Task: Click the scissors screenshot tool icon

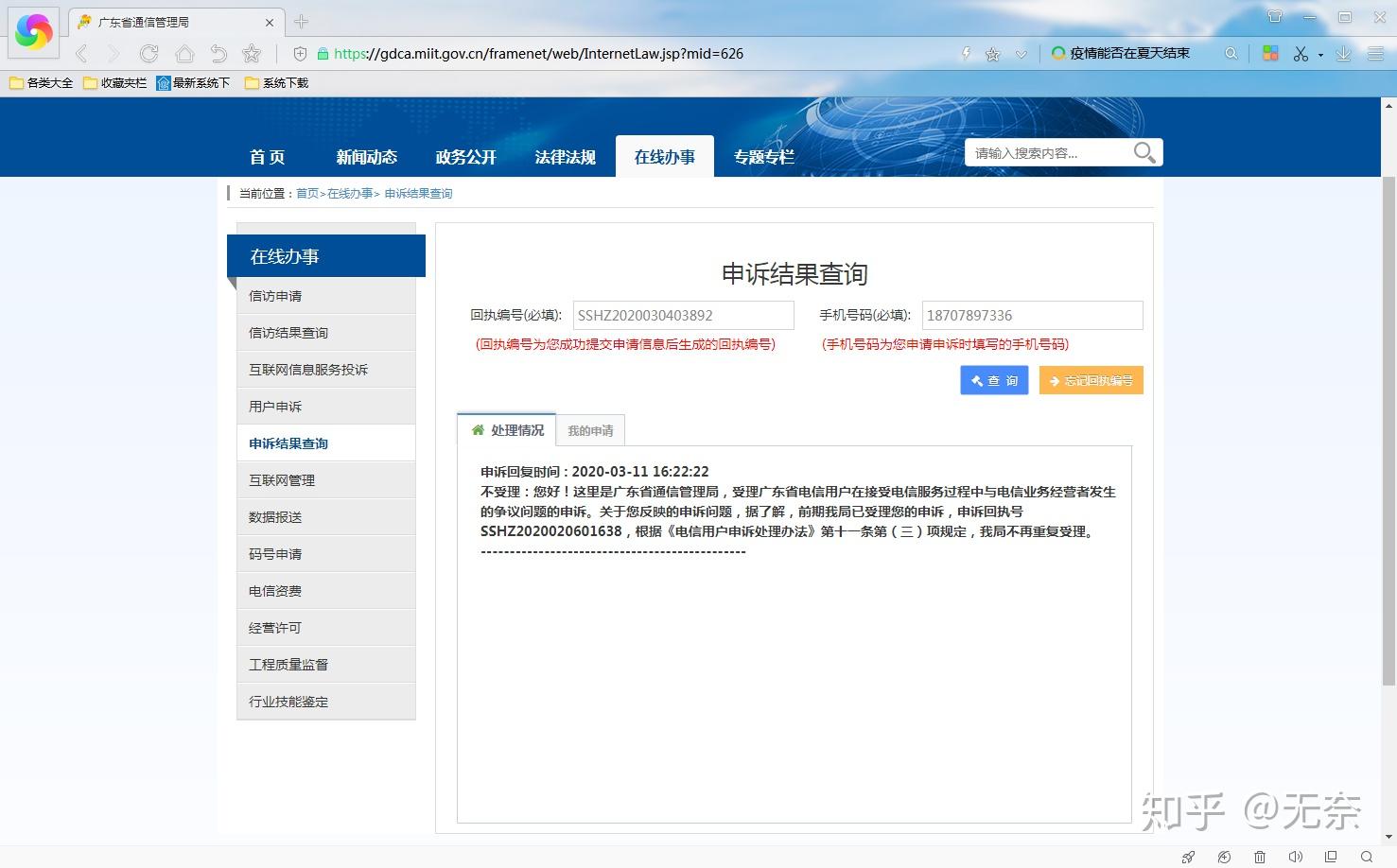Action: click(1301, 54)
